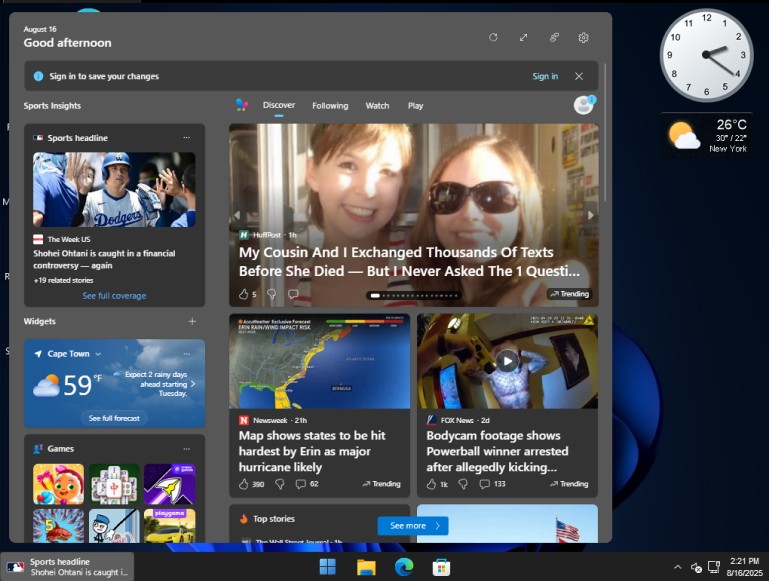Open 62 comments on Newsweek story

(x=307, y=484)
